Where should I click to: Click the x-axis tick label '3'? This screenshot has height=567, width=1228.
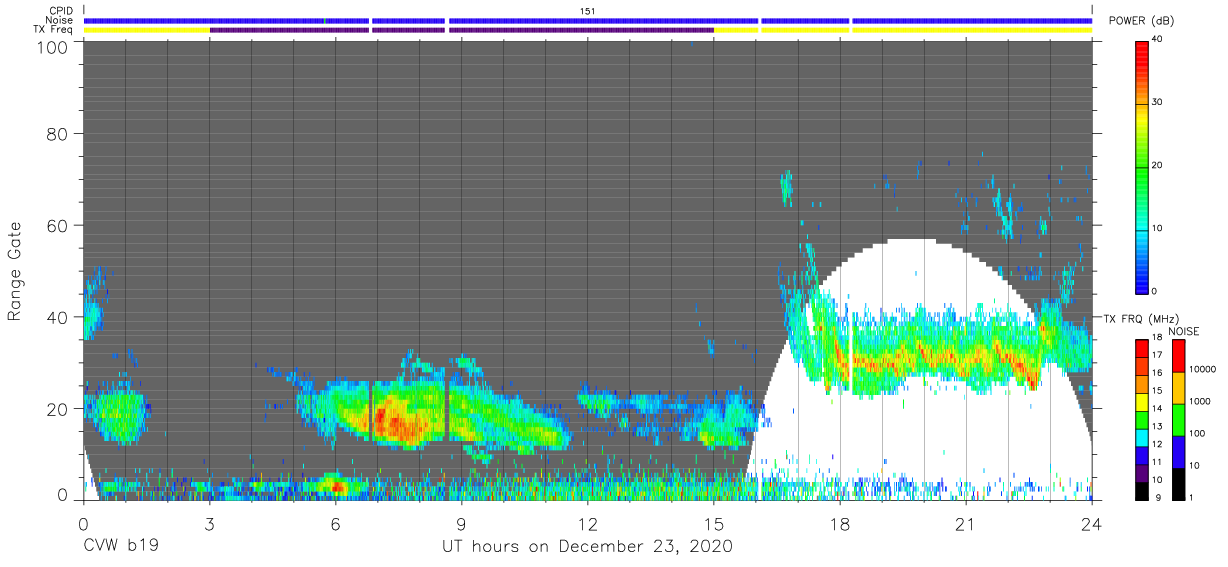209,523
